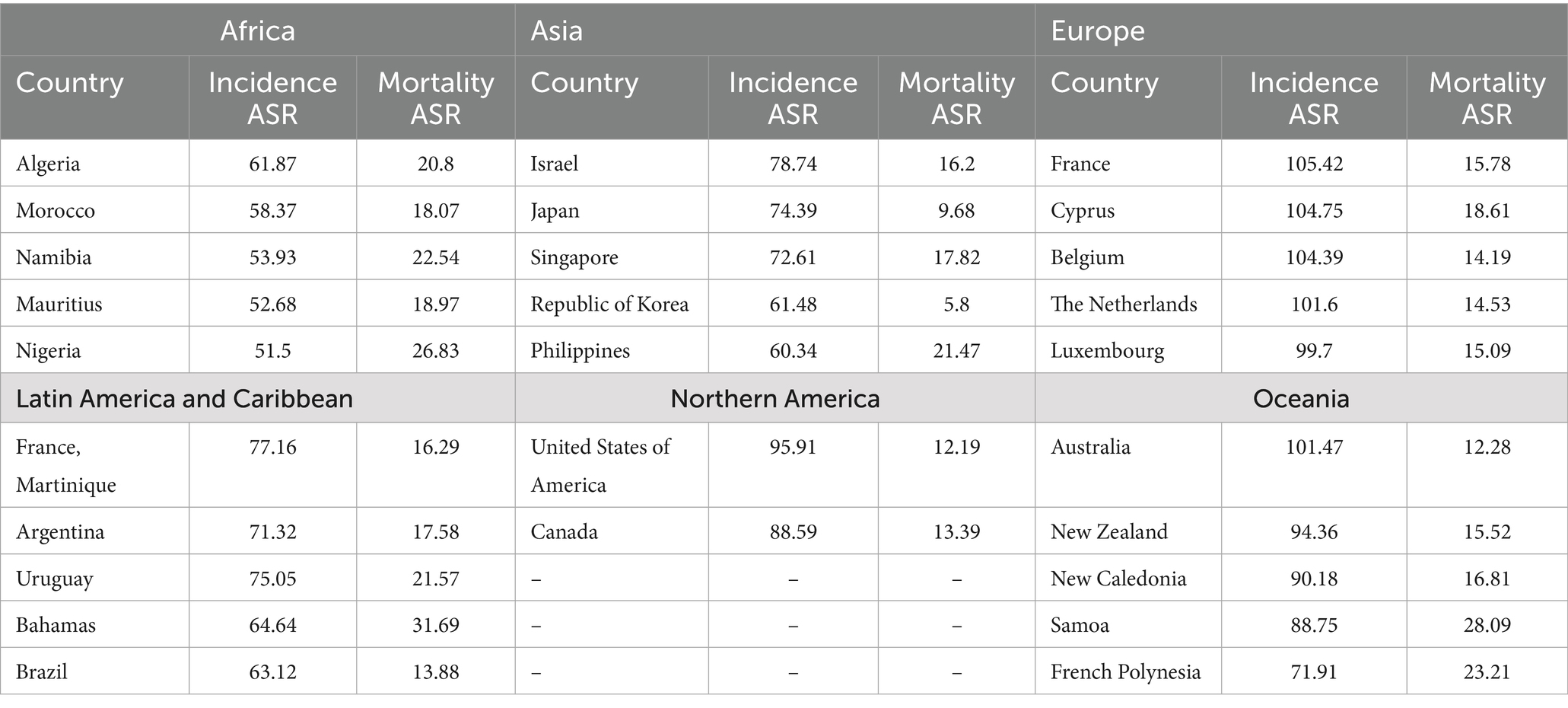Image resolution: width=1568 pixels, height=708 pixels.
Task: Select the France, Martinique cell
Action: click(x=66, y=465)
